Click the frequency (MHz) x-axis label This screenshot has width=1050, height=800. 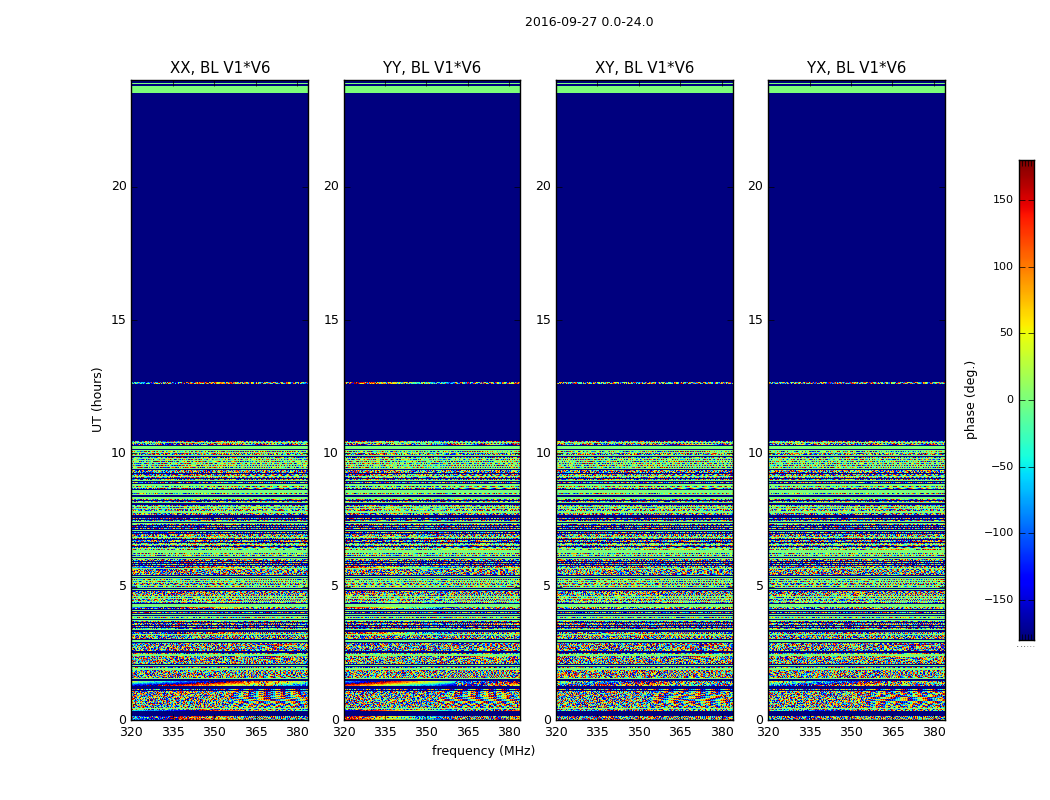tap(483, 751)
